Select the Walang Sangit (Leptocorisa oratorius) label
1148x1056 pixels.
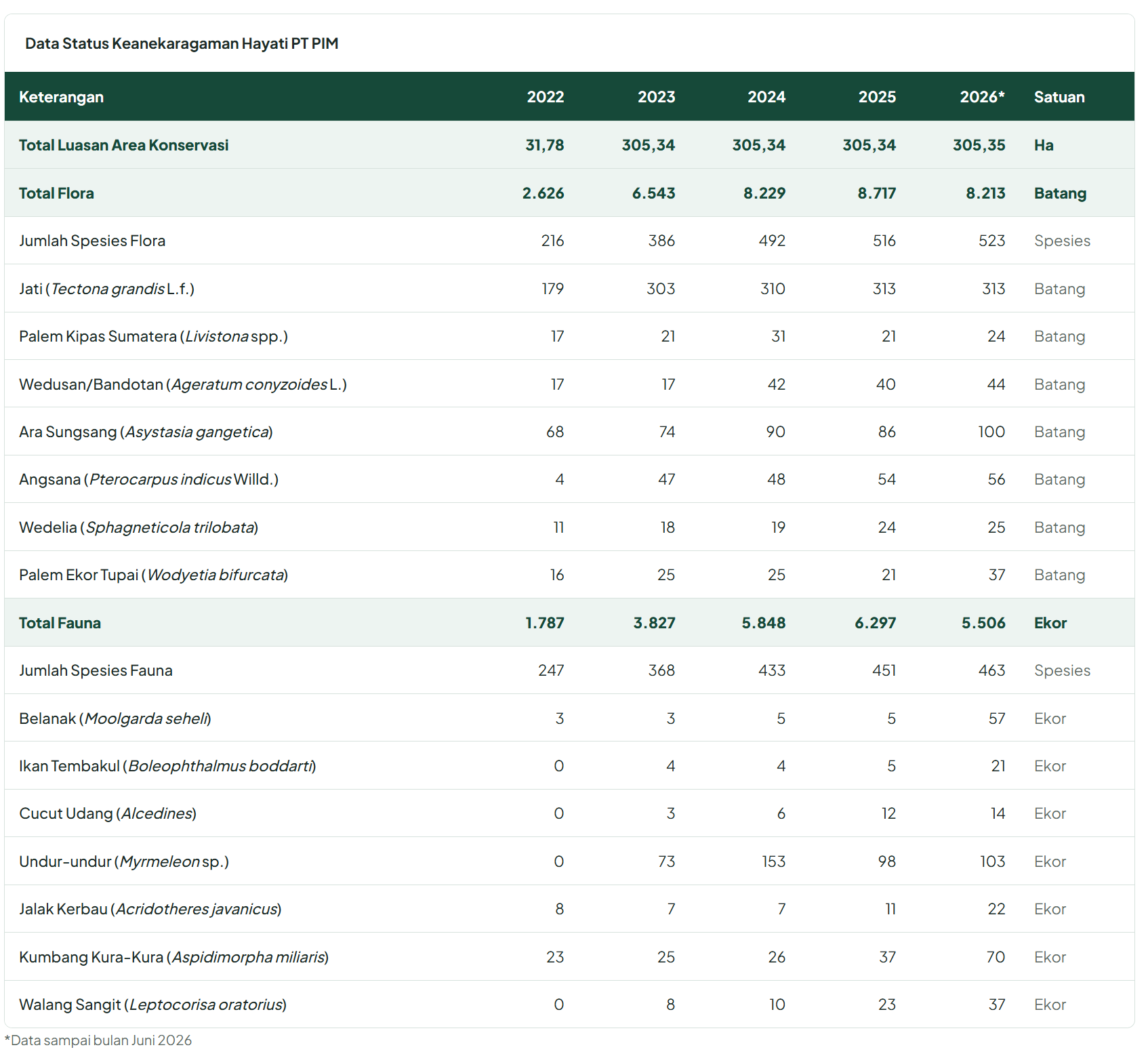152,1004
